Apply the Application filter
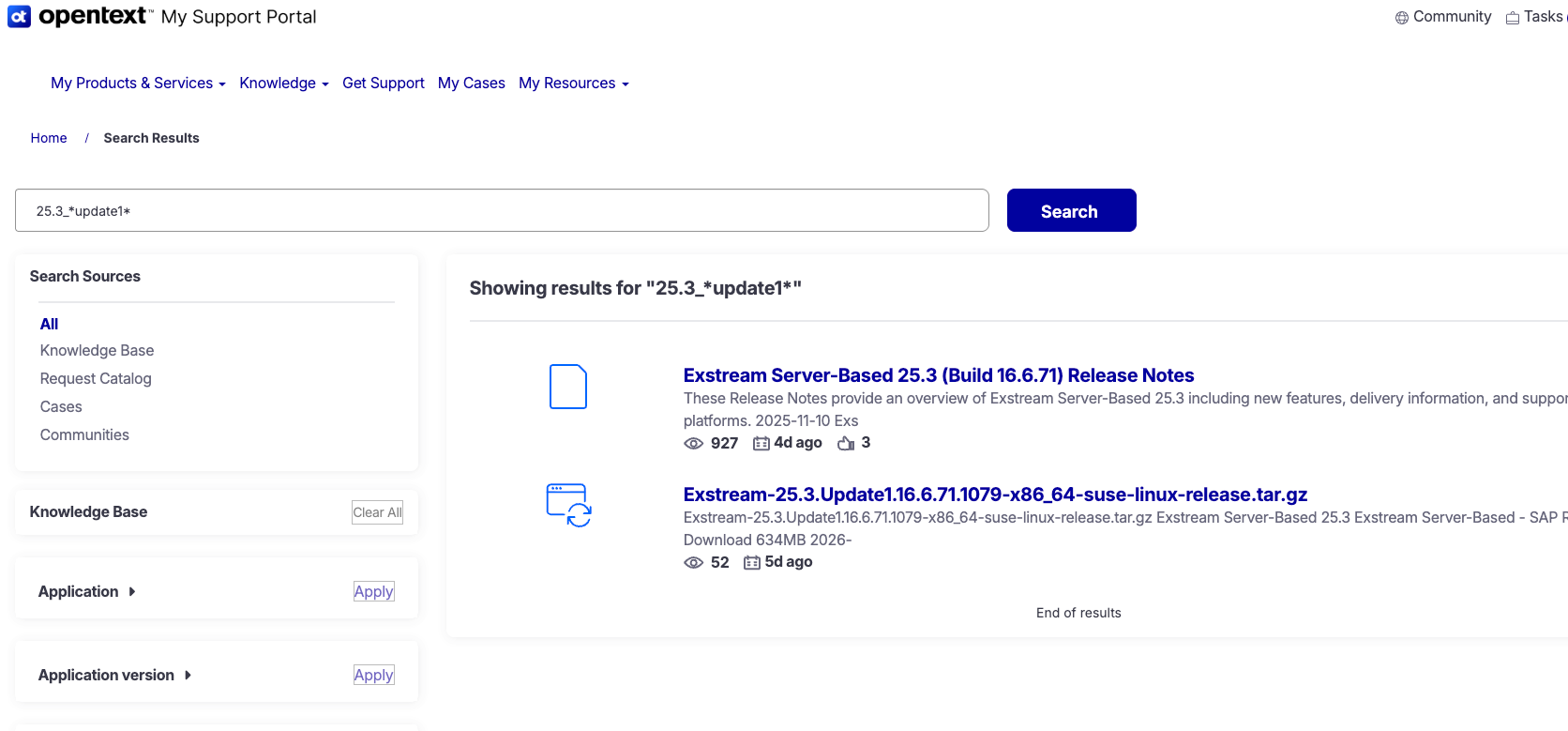Screen dimensions: 1568x731 coord(373,591)
